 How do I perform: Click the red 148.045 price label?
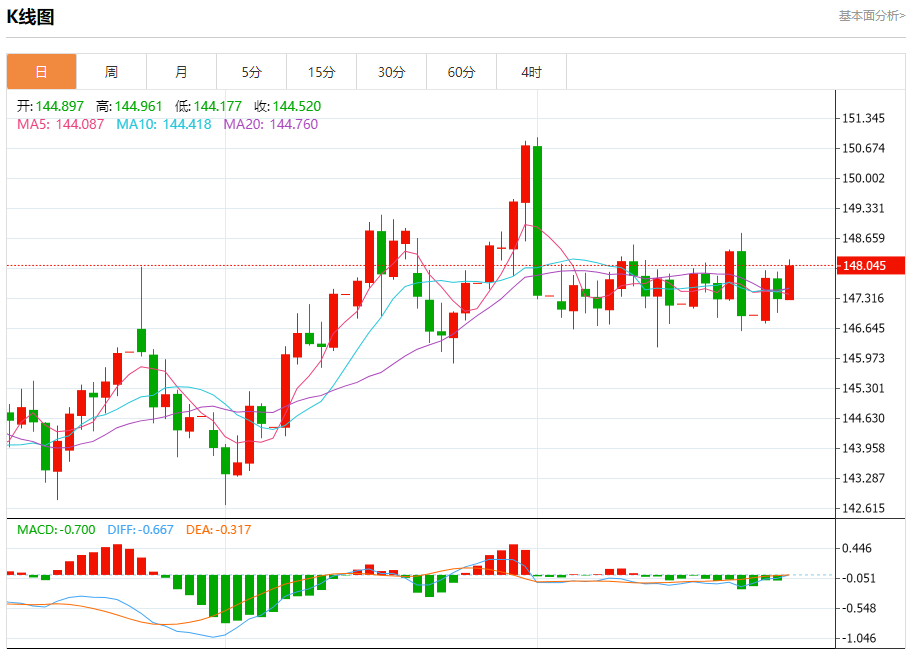click(870, 266)
